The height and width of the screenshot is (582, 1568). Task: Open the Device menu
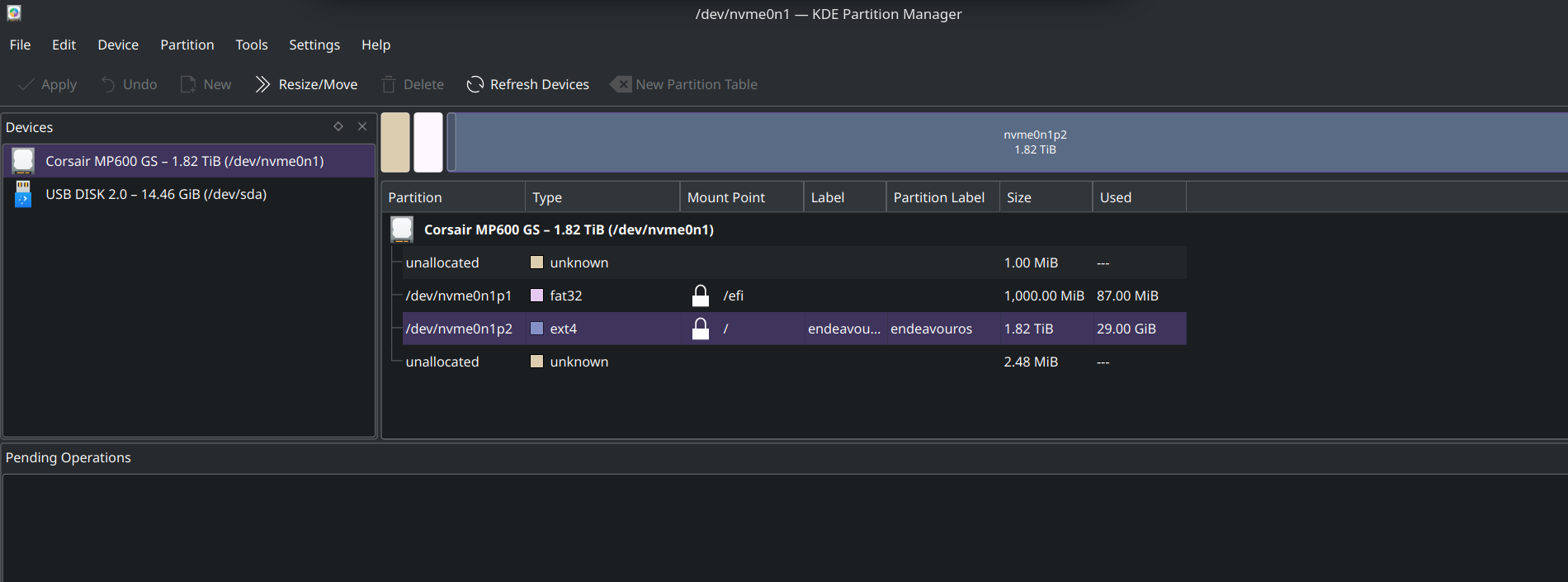(x=118, y=45)
